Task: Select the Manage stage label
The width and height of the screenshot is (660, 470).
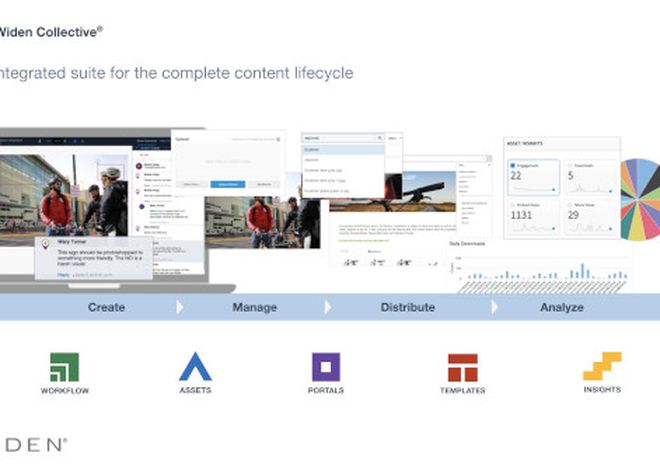Action: point(255,307)
